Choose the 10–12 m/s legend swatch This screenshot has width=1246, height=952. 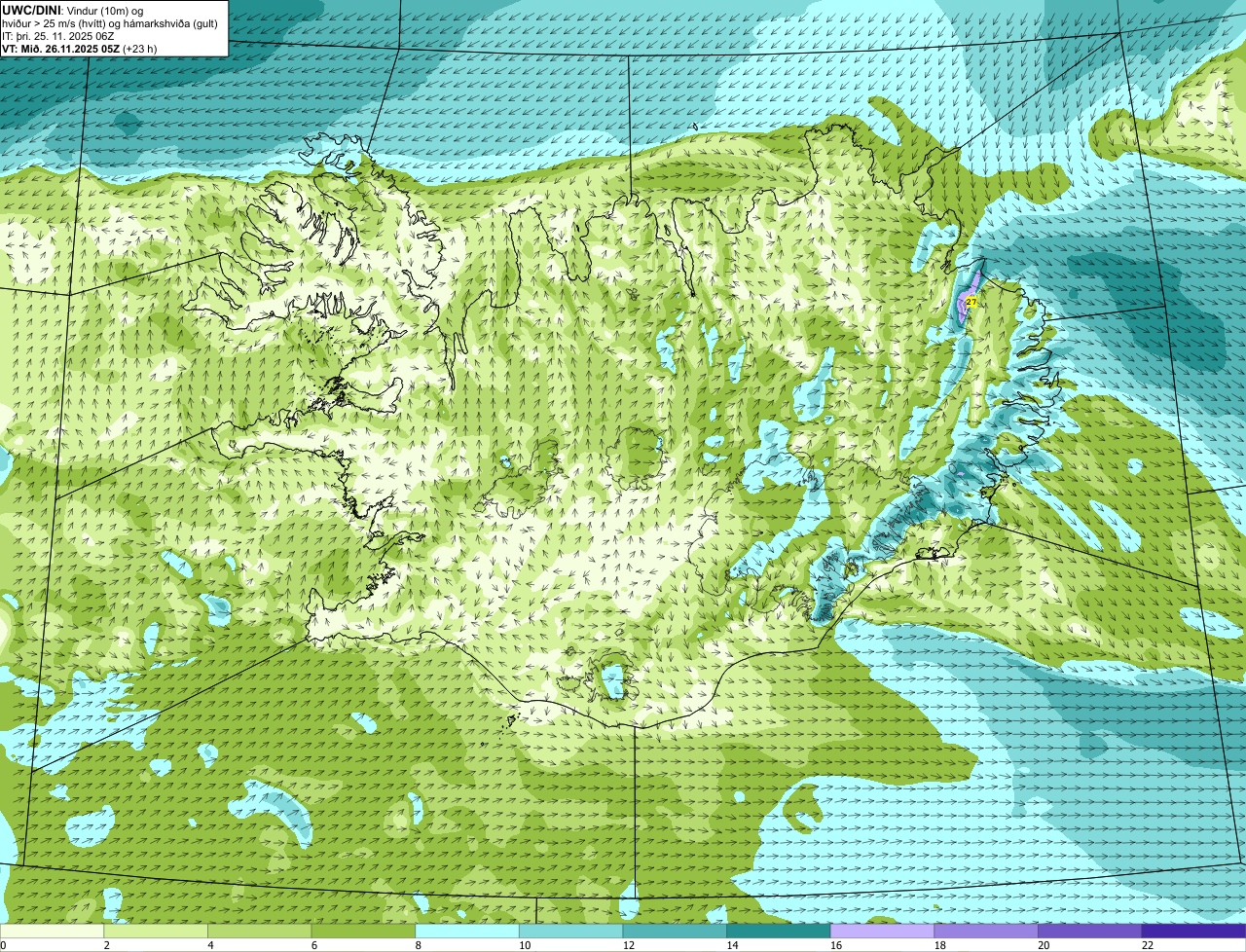coord(570,931)
